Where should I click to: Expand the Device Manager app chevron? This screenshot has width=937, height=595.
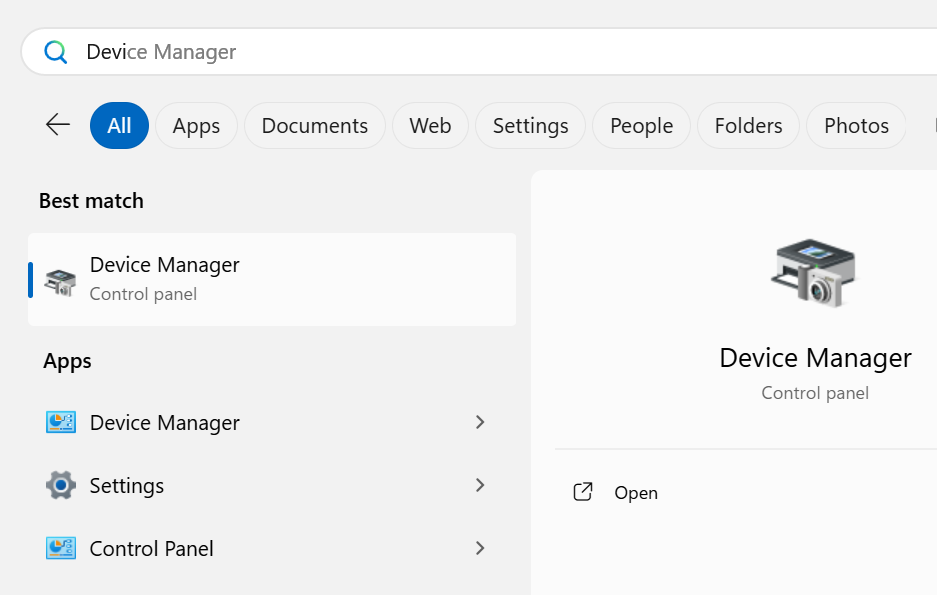480,422
